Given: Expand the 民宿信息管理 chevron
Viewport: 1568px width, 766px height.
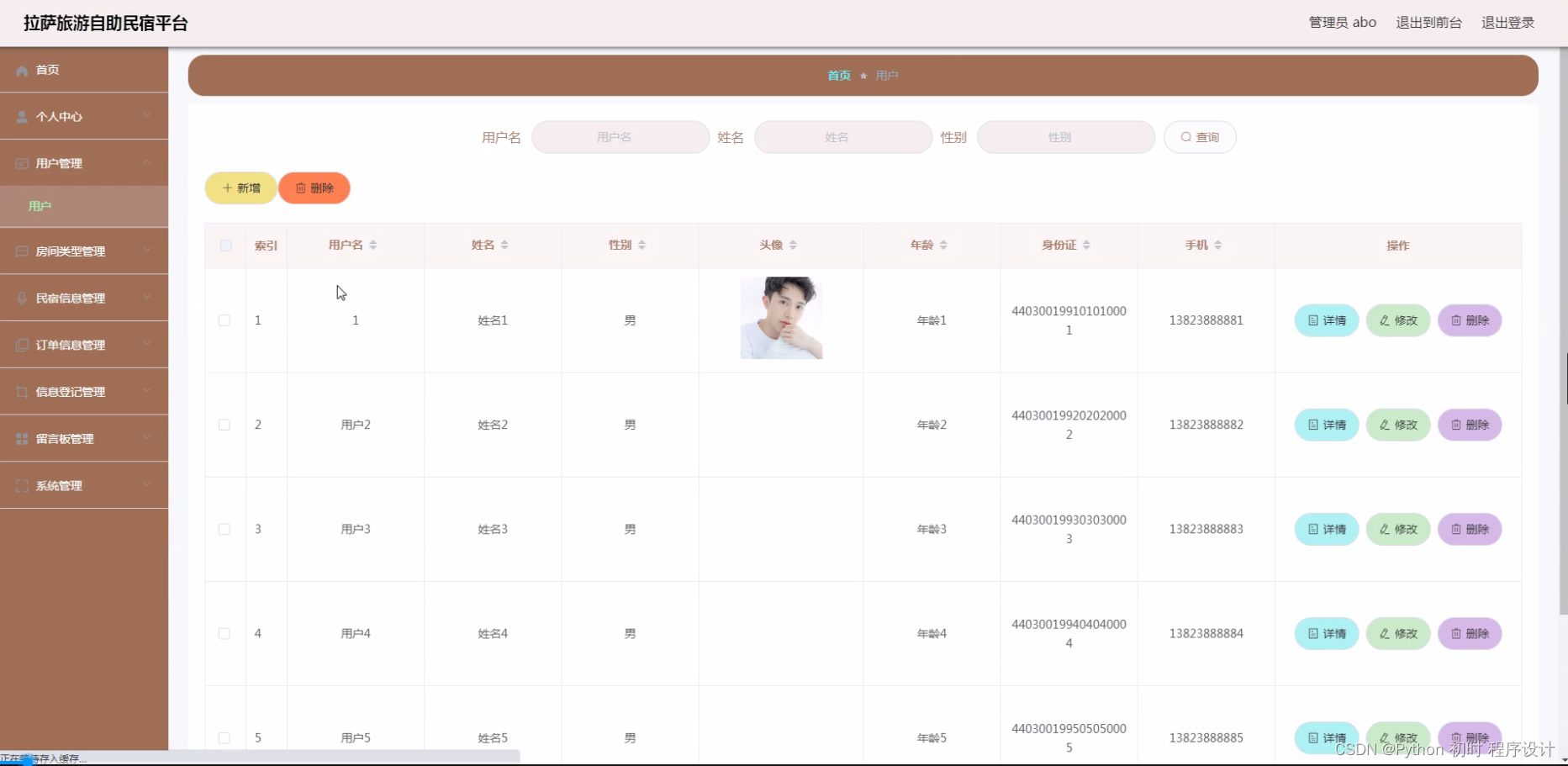Looking at the screenshot, I should (147, 298).
